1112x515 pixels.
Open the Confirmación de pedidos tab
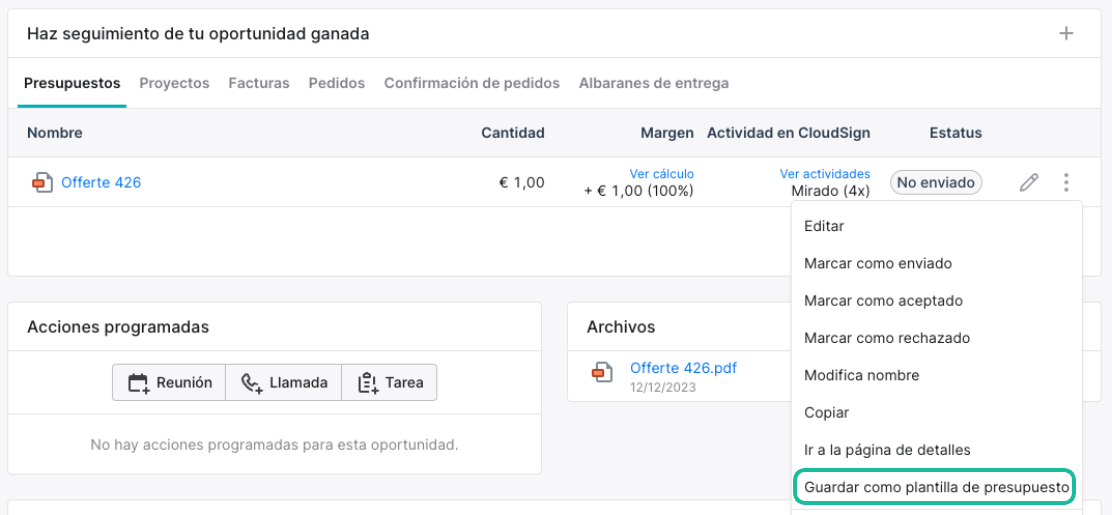472,83
